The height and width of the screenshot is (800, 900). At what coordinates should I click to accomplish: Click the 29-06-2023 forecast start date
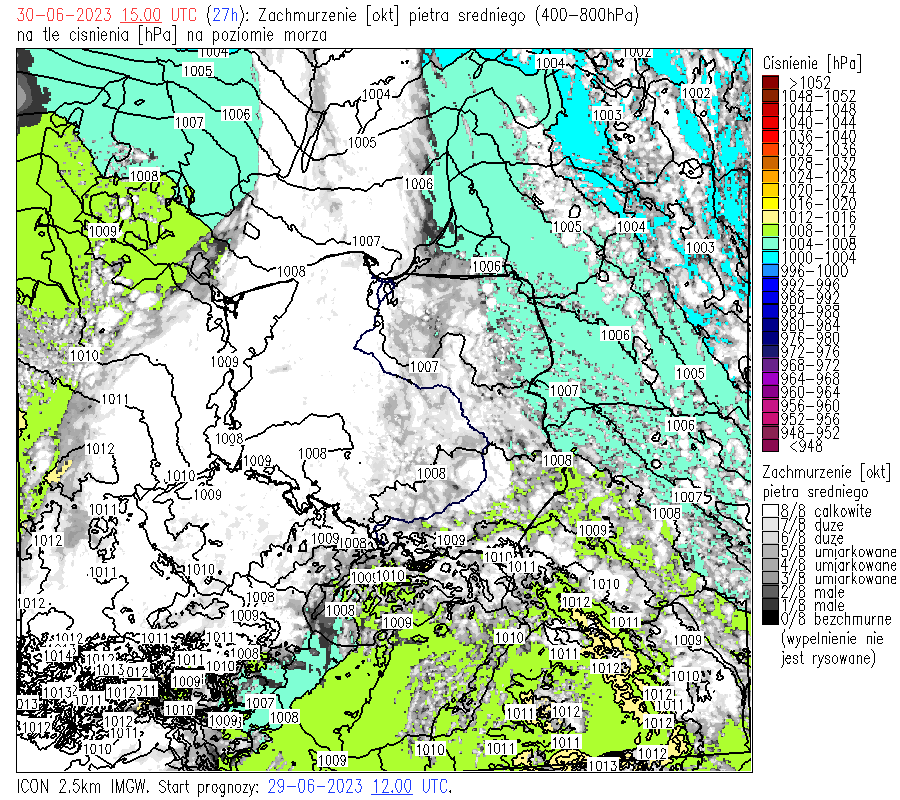tap(317, 786)
